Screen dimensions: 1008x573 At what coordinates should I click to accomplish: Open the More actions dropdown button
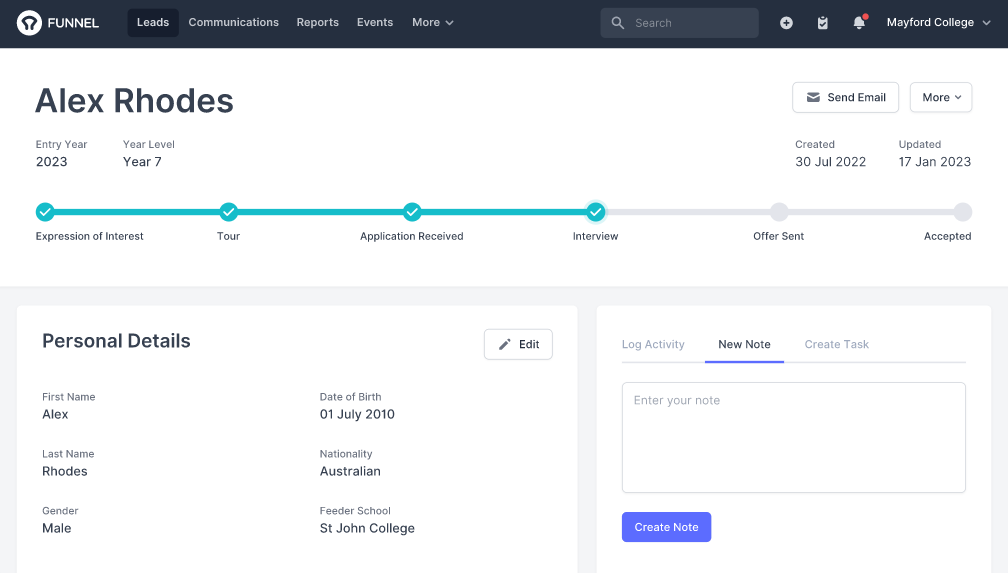pos(941,97)
